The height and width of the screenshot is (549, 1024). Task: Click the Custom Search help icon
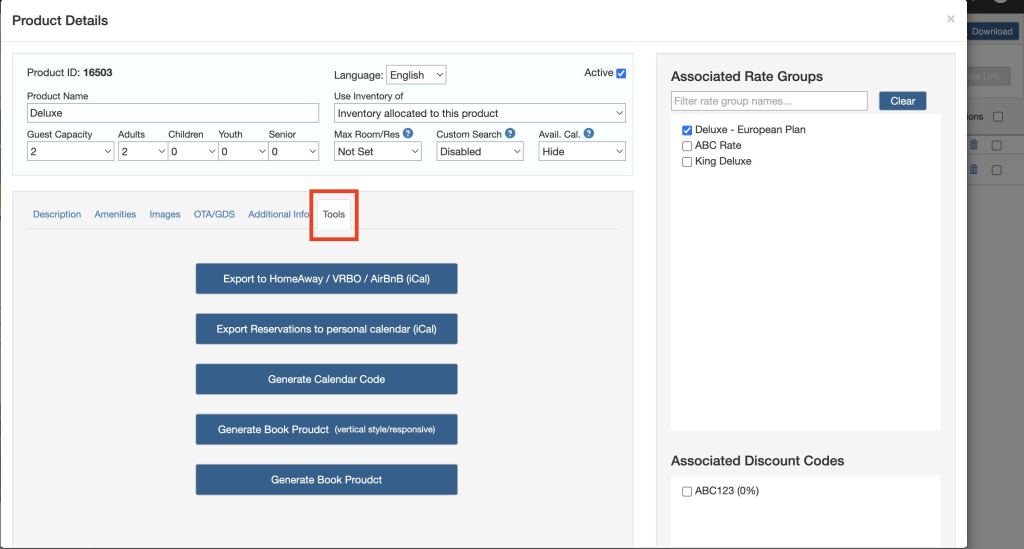[x=510, y=134]
